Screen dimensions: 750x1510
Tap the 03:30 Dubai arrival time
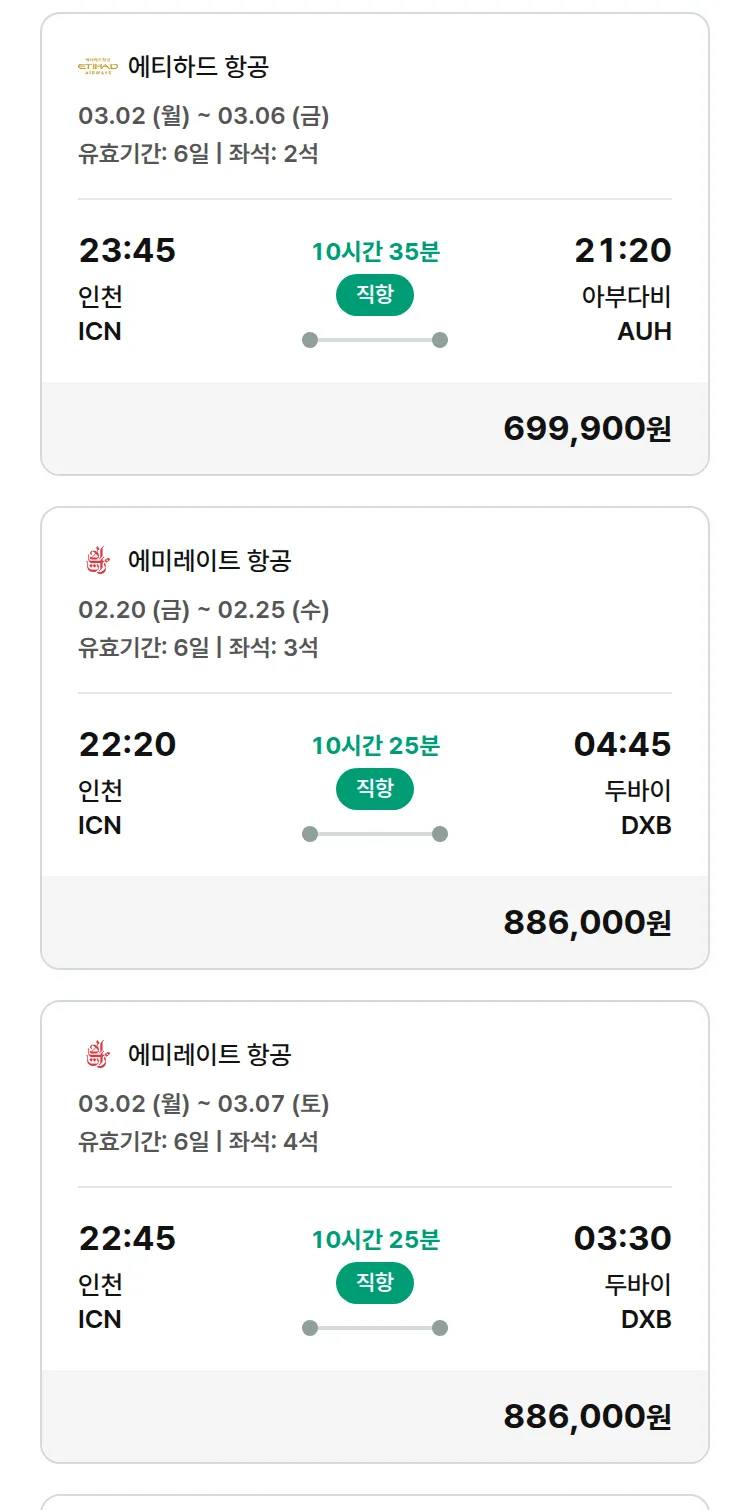click(622, 1238)
